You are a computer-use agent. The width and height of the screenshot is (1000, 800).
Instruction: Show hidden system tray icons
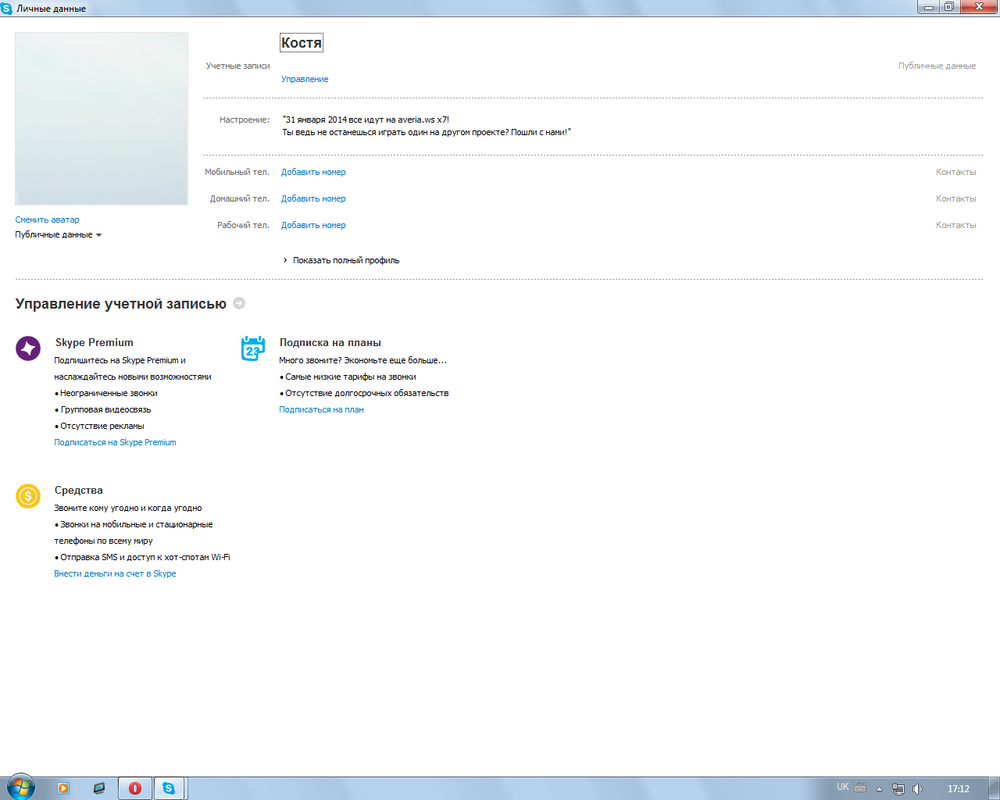tap(881, 788)
